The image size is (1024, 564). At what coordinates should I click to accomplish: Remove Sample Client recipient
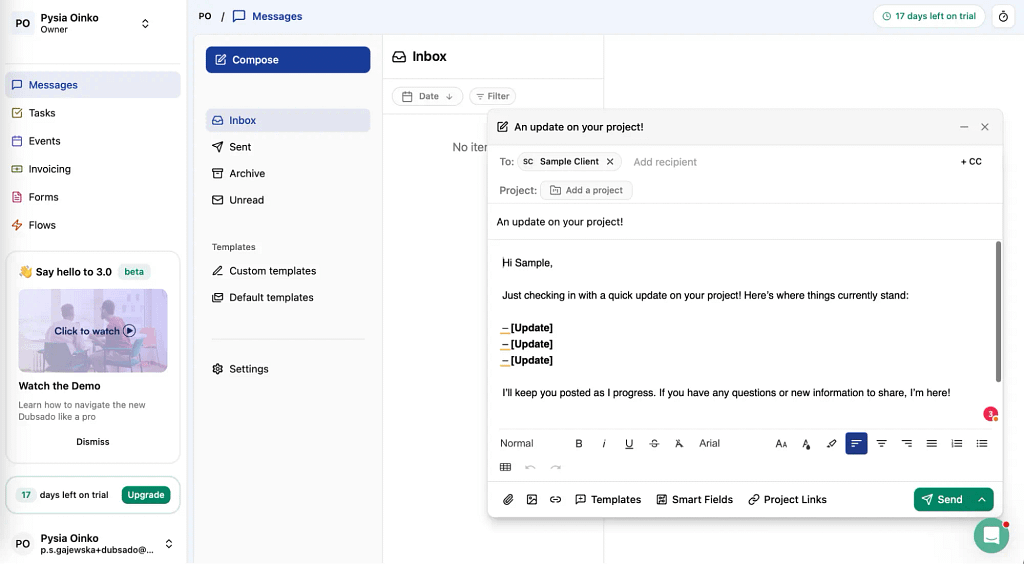point(610,161)
